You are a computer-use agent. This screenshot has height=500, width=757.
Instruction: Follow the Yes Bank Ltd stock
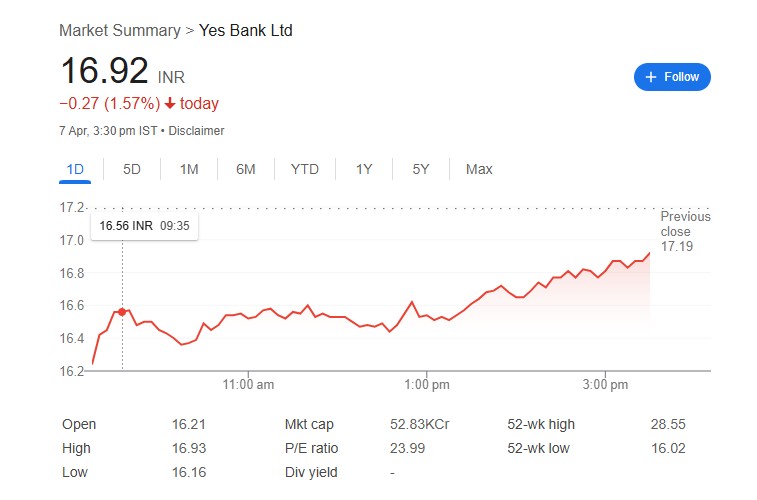673,77
